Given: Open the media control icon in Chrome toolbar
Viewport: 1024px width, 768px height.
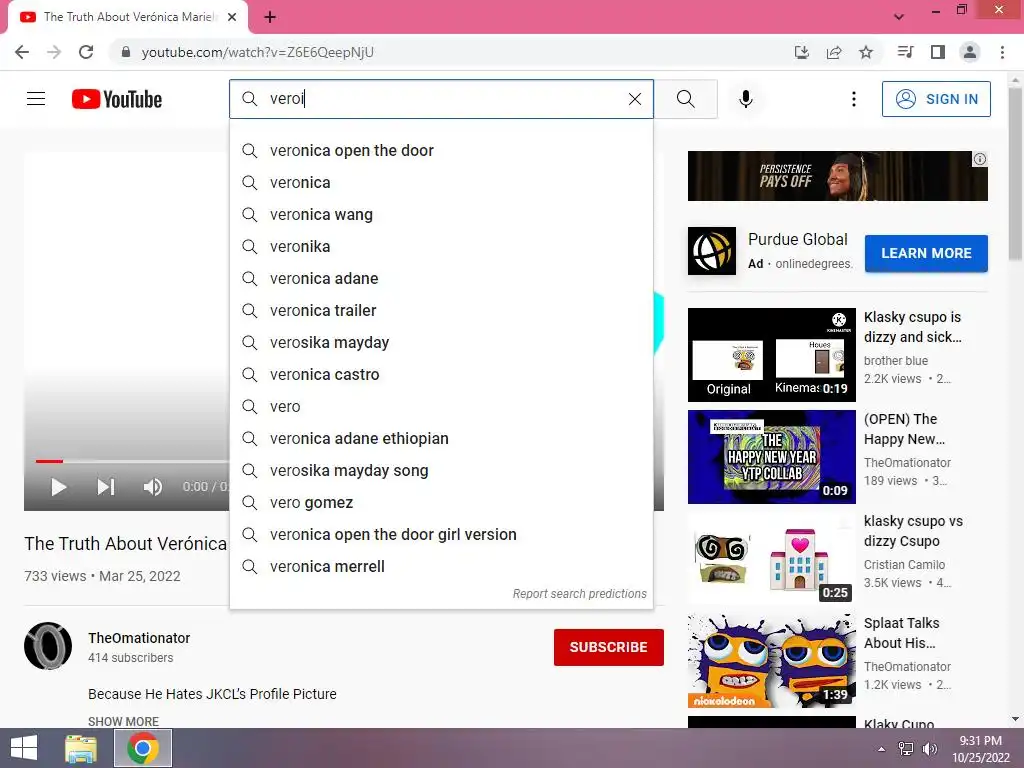Looking at the screenshot, I should tap(905, 52).
